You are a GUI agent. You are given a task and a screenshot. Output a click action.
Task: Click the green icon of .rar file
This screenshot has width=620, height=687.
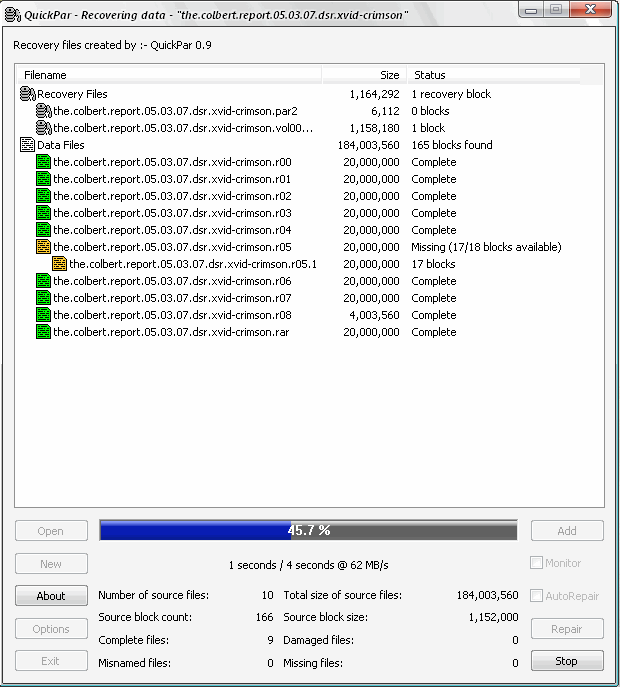(43, 332)
